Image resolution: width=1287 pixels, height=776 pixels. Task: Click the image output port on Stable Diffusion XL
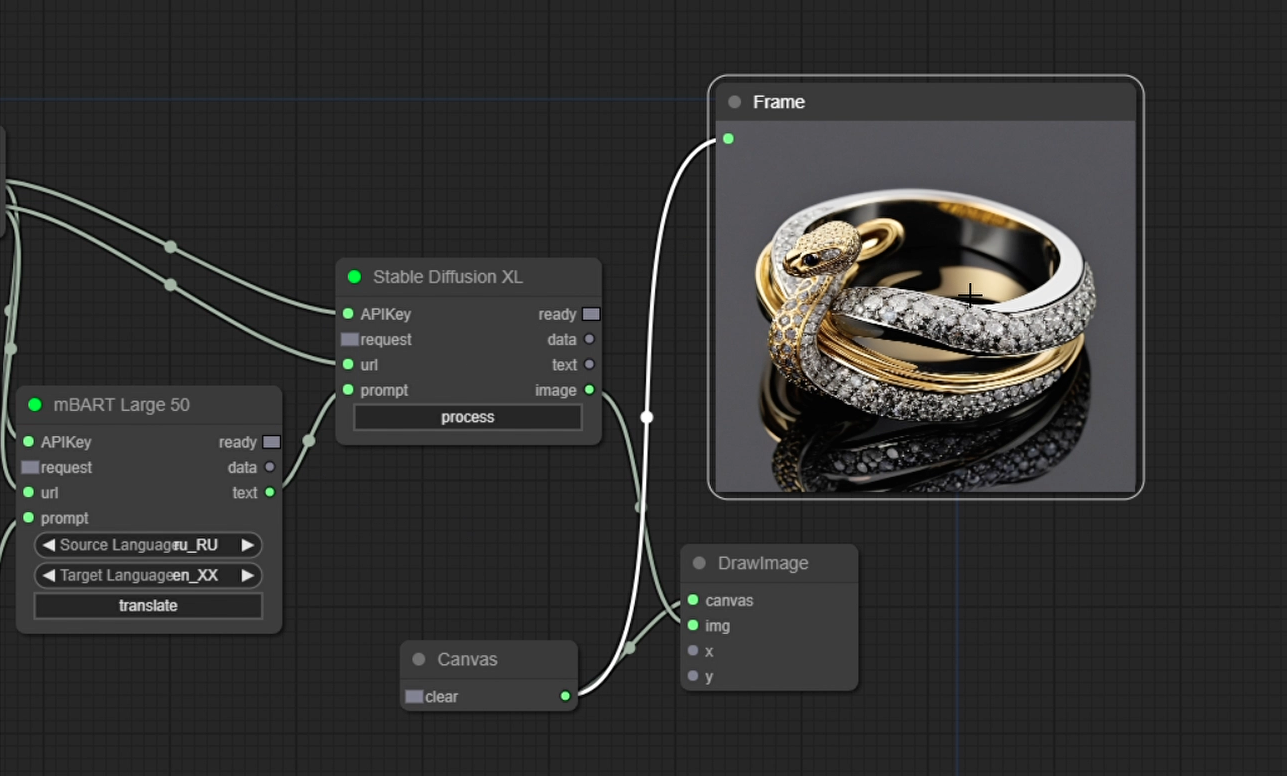pos(588,390)
